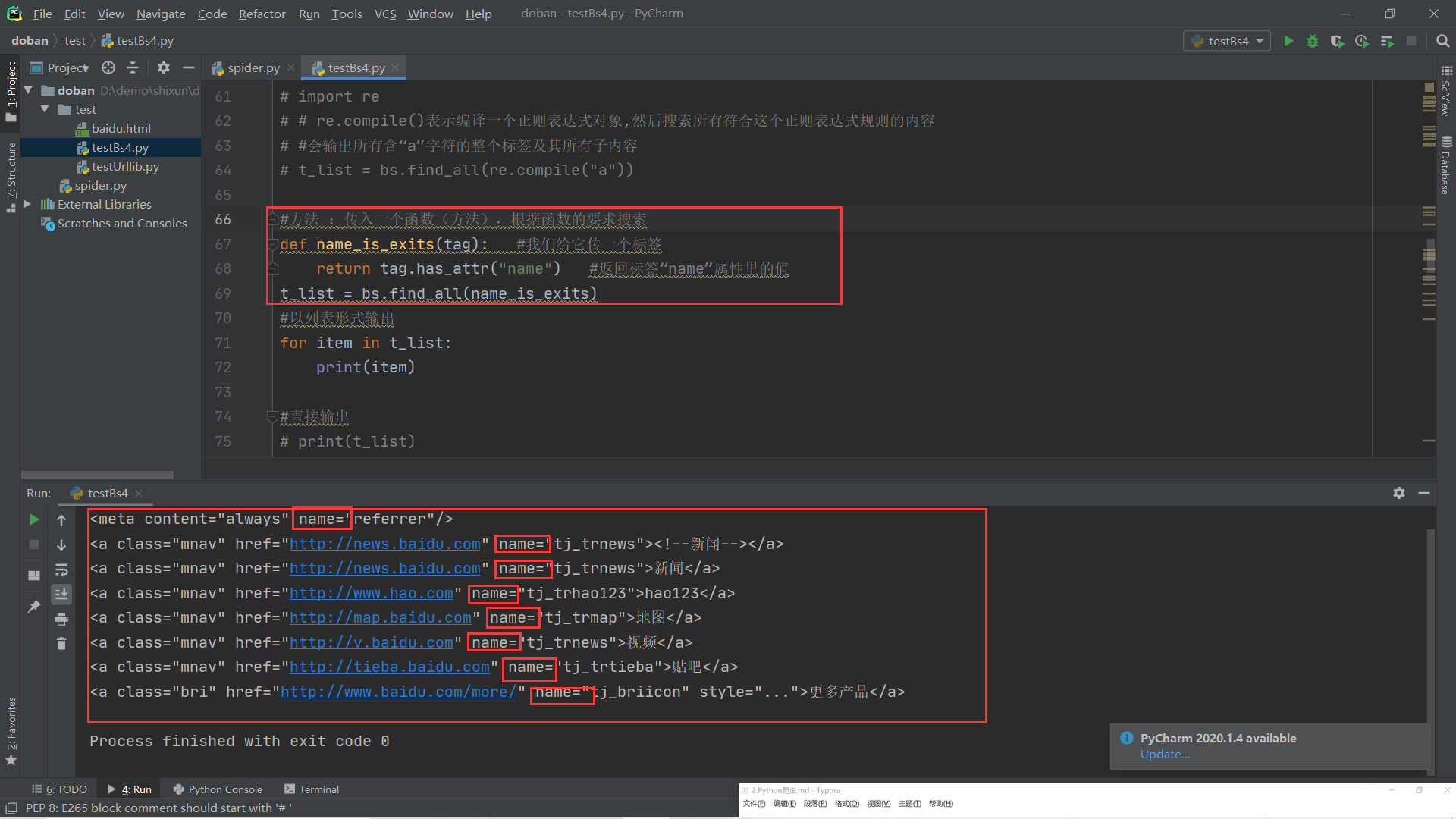Open the Project panel settings gear
1456x819 pixels.
click(163, 67)
